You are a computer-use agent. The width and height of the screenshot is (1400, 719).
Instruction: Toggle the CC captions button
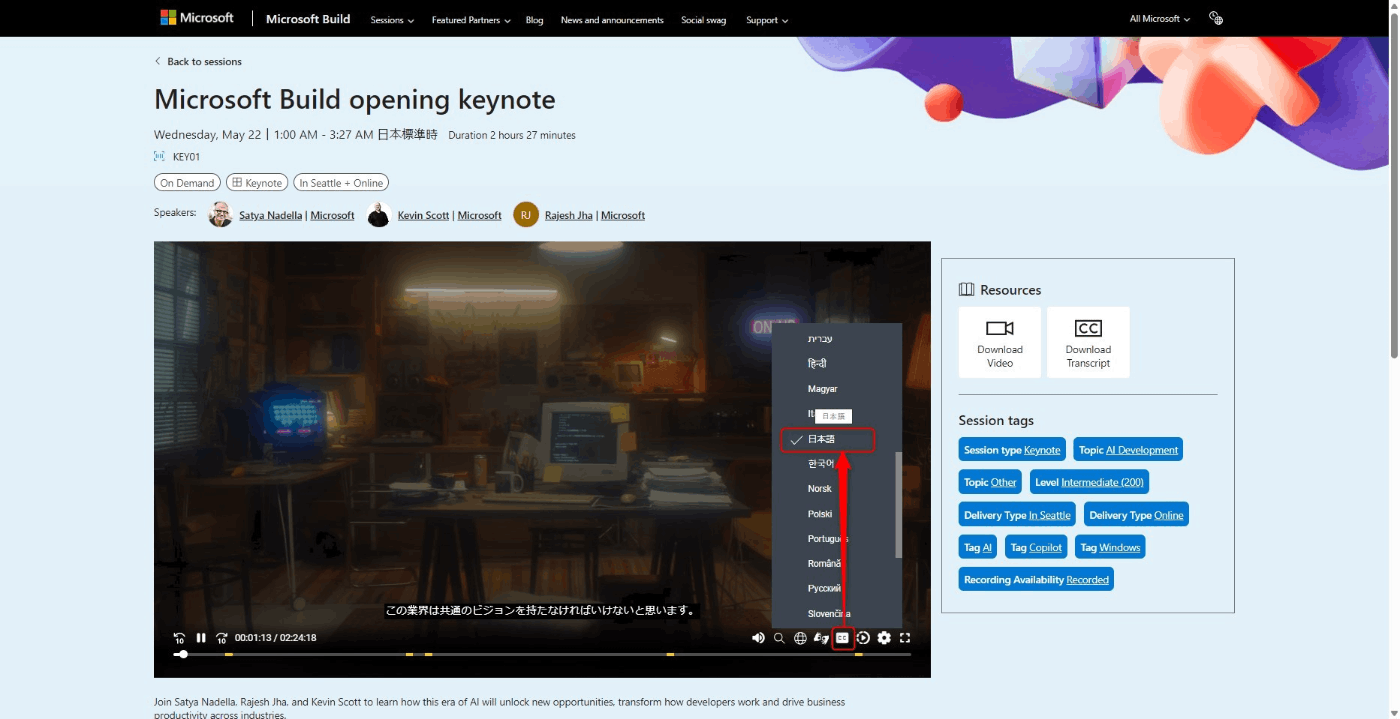pos(842,638)
